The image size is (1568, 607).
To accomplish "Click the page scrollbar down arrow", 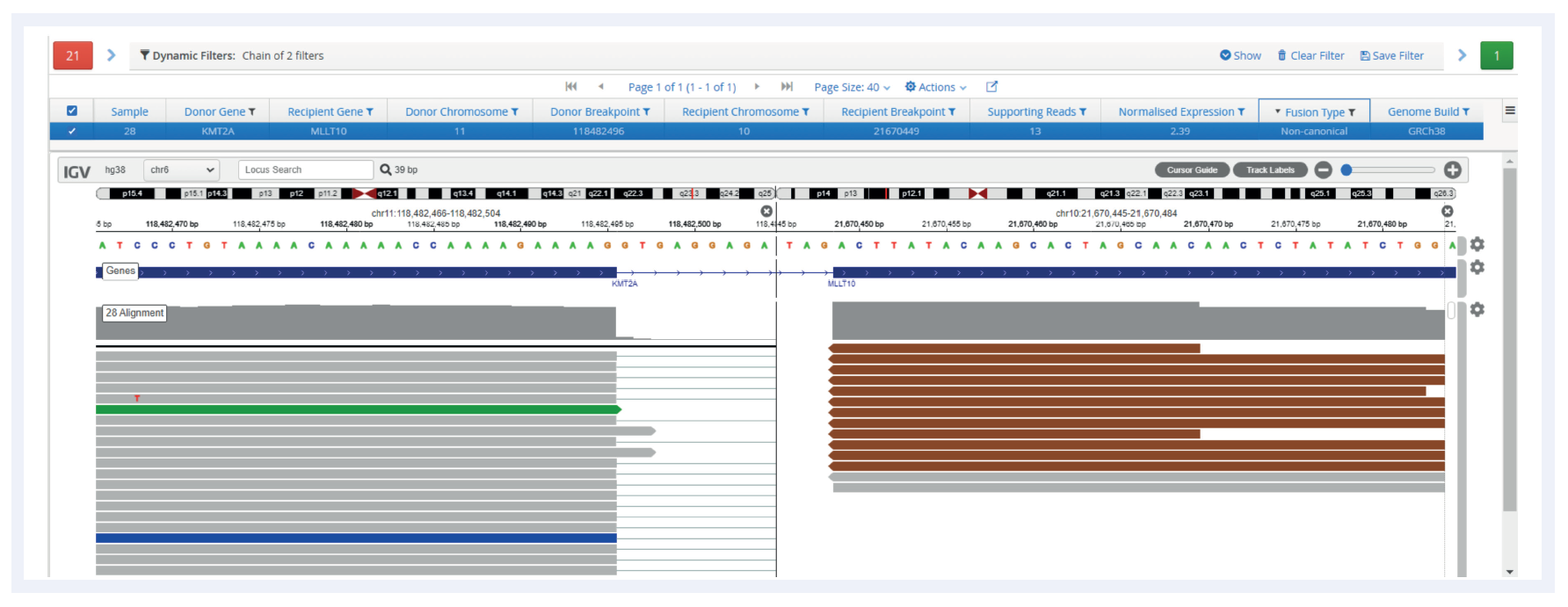I will point(1510,572).
